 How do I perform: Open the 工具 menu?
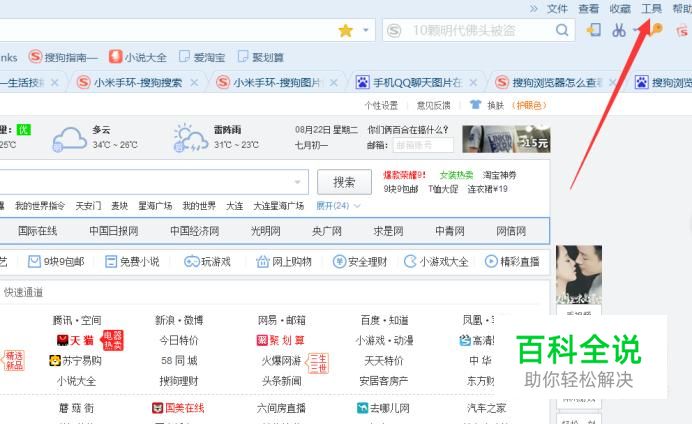651,9
